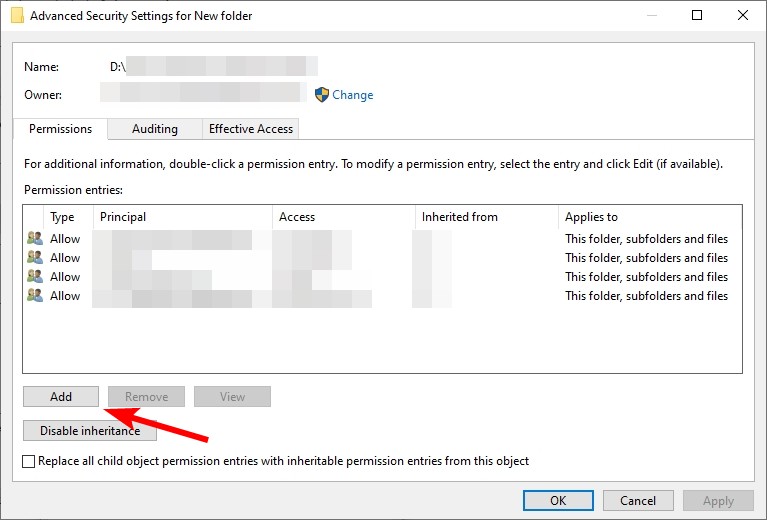Select the third permission entry's user group icon
The image size is (767, 520).
point(35,276)
